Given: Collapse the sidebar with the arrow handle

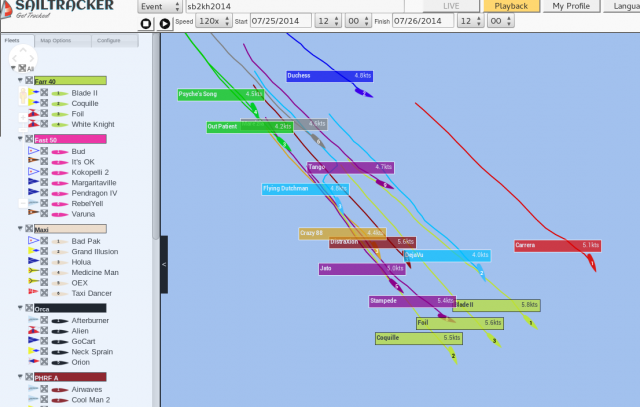Looking at the screenshot, I should coord(164,265).
